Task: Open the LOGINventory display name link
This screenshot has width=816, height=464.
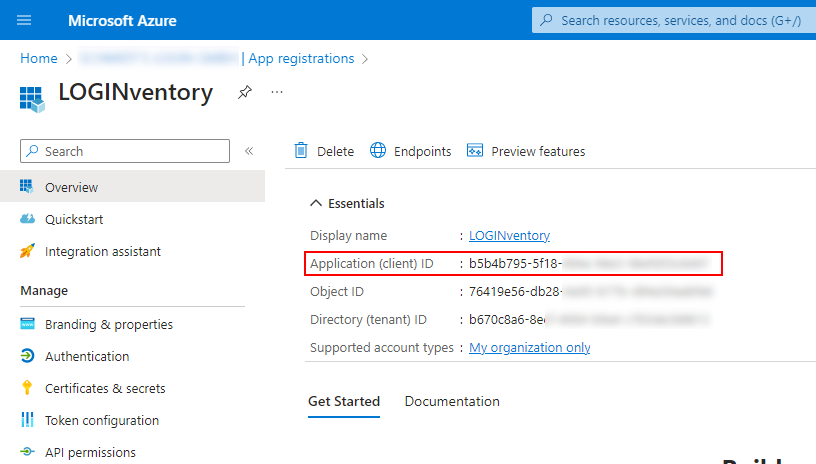Action: click(x=509, y=236)
